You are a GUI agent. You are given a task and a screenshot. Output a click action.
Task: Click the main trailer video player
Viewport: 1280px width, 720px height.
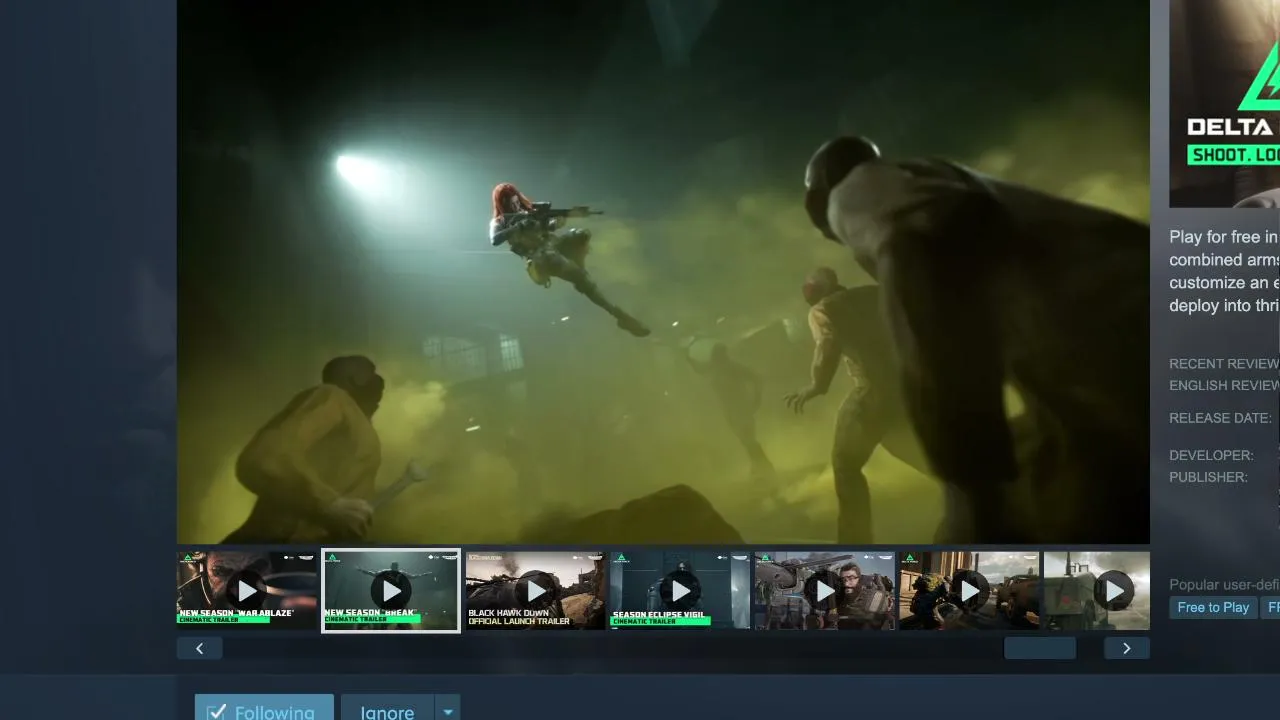[x=663, y=272]
